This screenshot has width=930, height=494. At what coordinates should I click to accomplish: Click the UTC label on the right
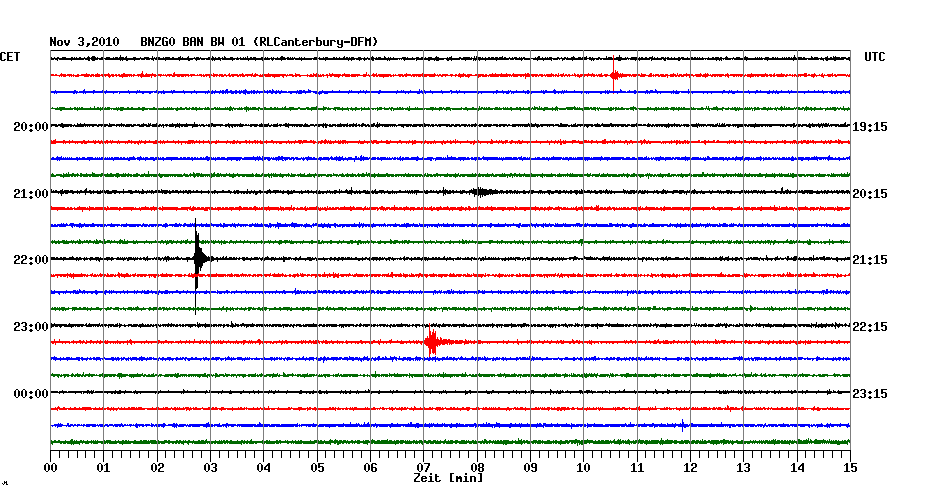click(874, 57)
